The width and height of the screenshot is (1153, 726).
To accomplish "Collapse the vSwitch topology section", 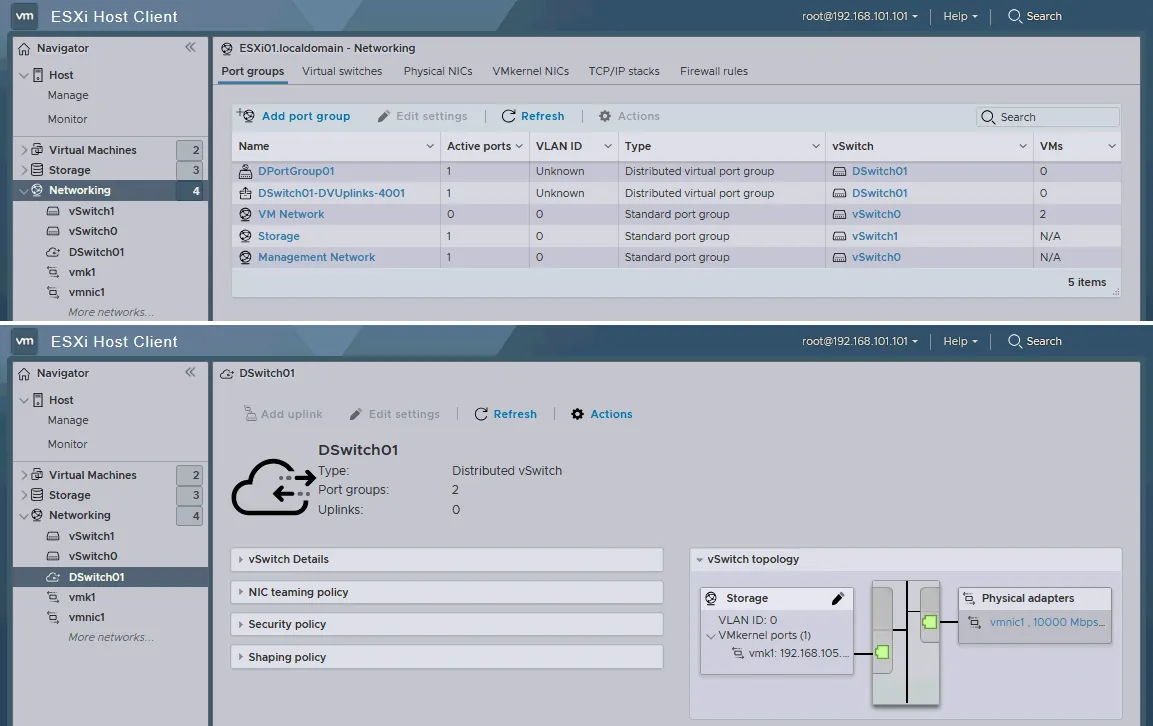I will (699, 560).
